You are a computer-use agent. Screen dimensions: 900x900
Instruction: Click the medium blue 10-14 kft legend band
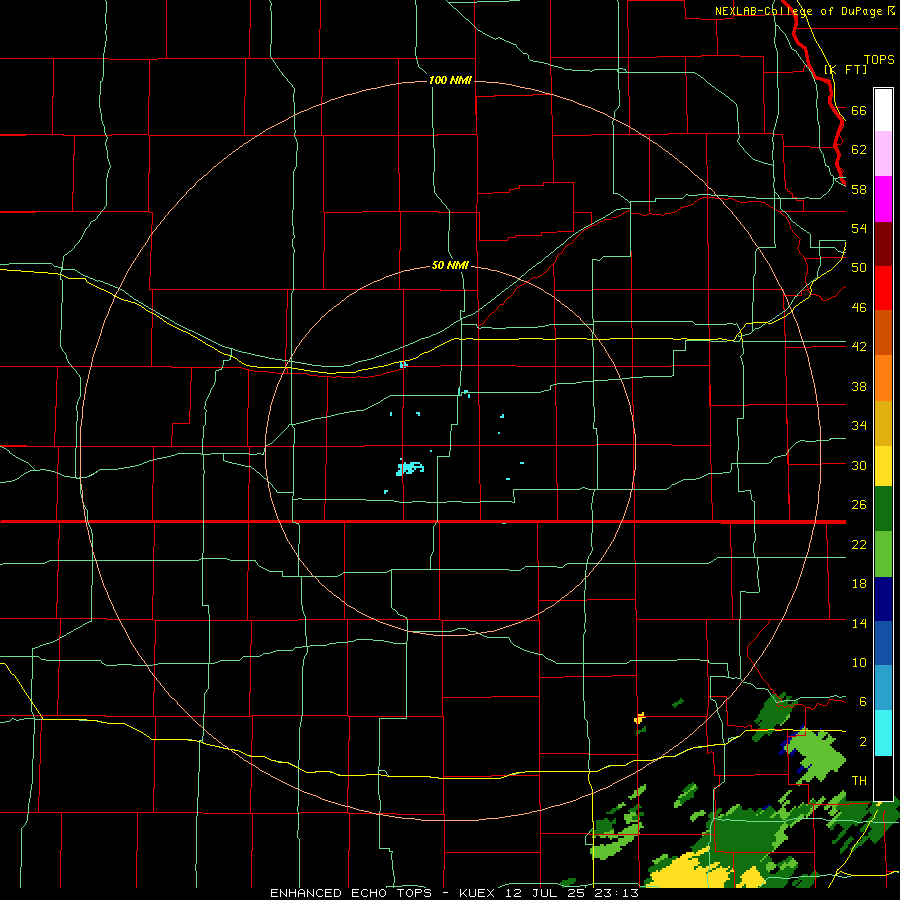pos(883,643)
